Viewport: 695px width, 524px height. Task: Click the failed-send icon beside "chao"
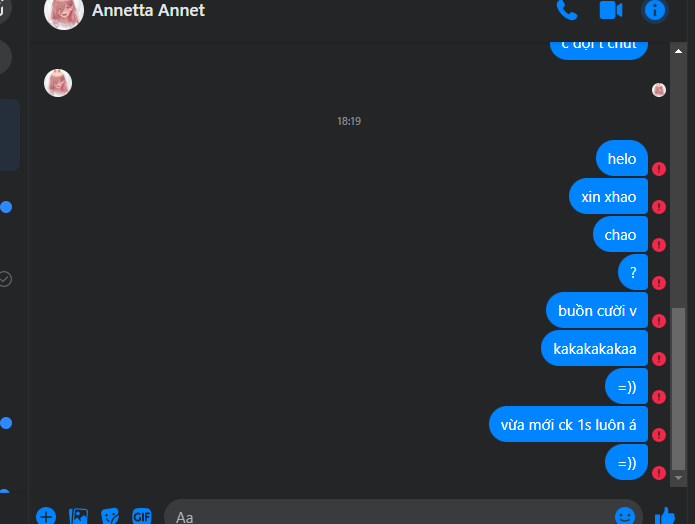(659, 245)
